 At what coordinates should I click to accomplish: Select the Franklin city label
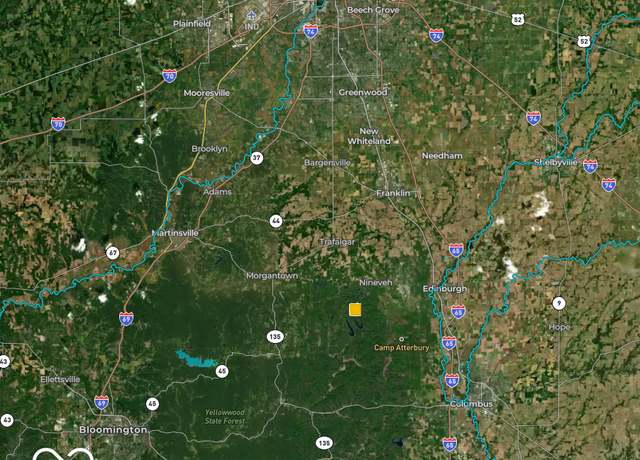[x=393, y=193]
